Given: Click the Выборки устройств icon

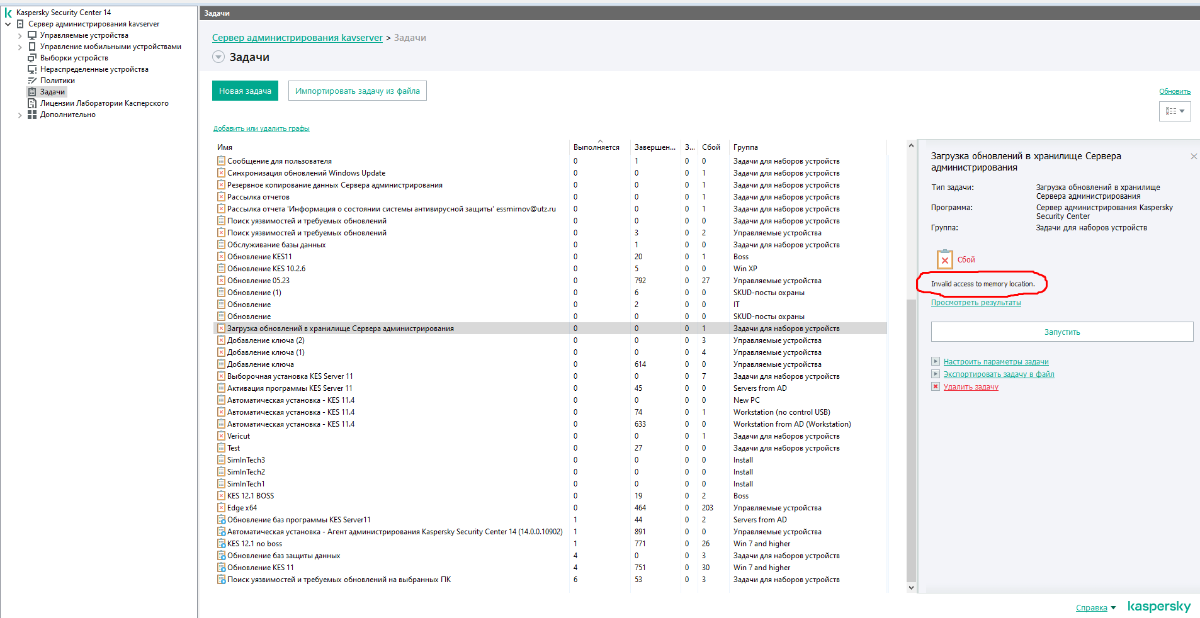Looking at the screenshot, I should 32,58.
